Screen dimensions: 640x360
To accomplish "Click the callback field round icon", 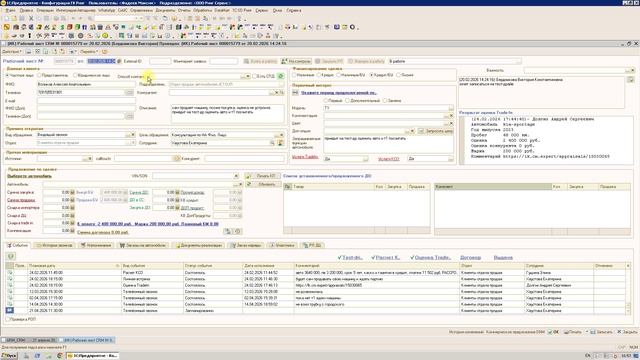I will (177, 158).
